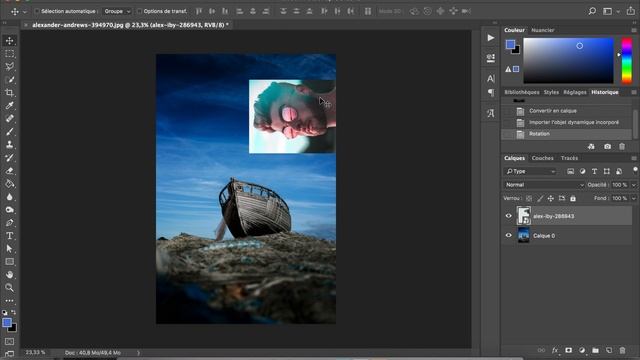The width and height of the screenshot is (640, 360).
Task: Select the Quick Selection tool
Action: tap(9, 80)
